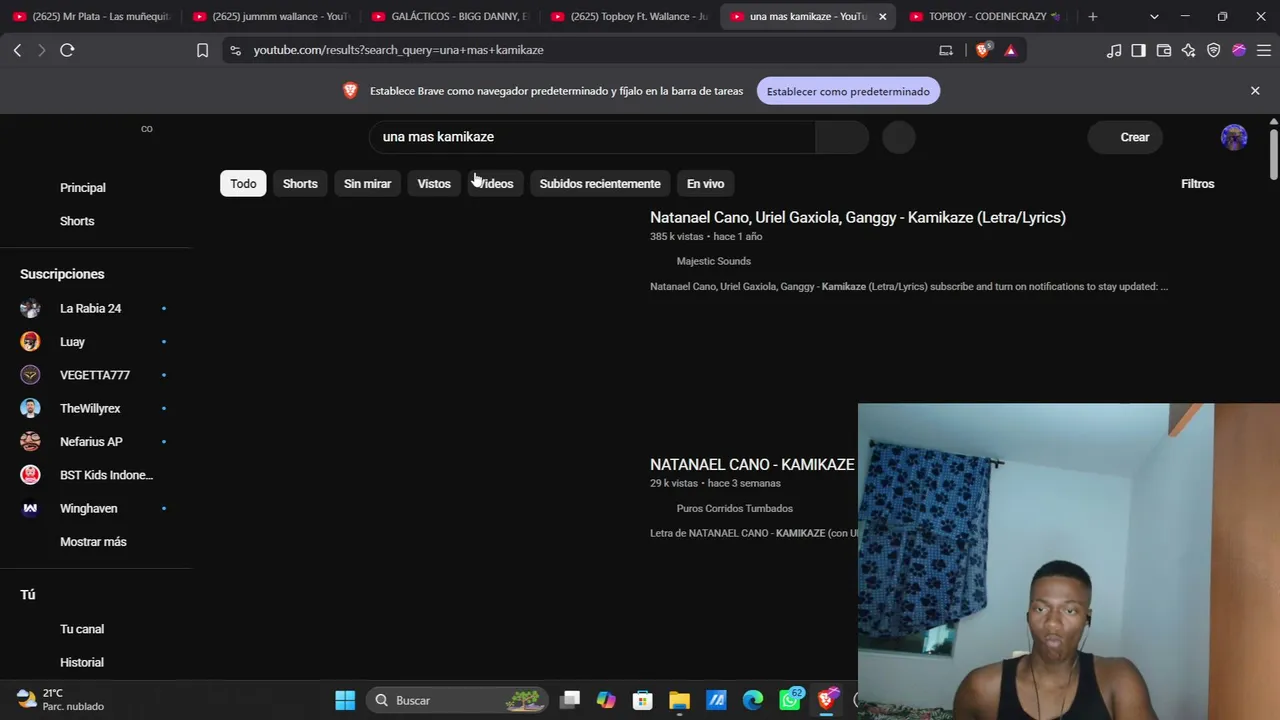Close the 'una mas kamikaze' tab

pos(882,16)
